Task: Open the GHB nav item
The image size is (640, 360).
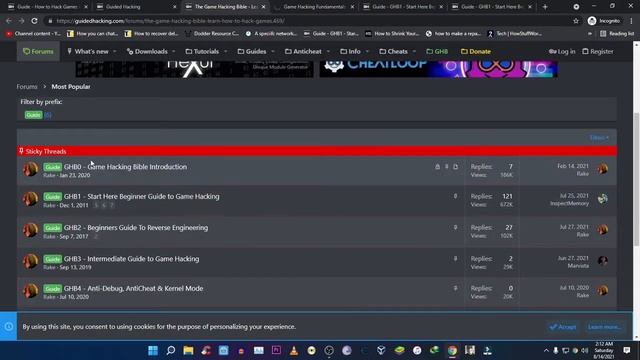Action: [x=437, y=51]
